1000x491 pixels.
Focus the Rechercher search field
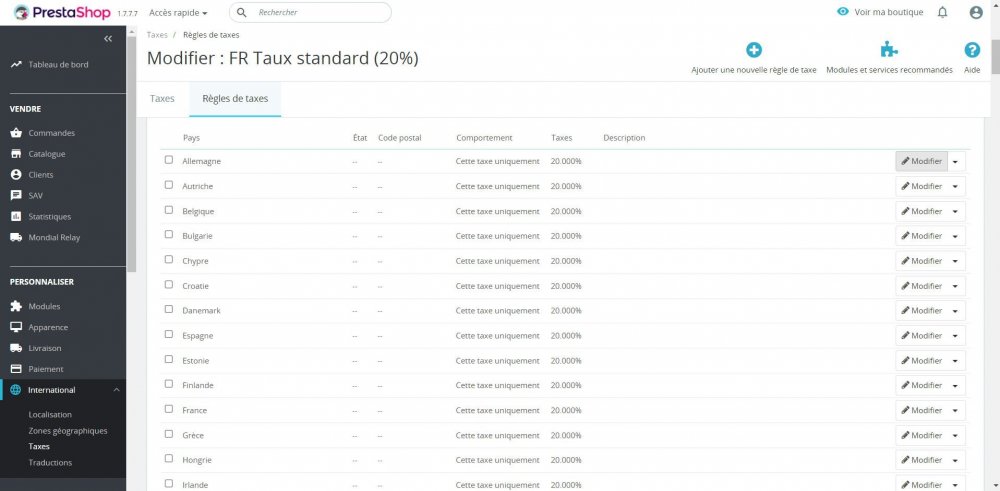pos(310,12)
